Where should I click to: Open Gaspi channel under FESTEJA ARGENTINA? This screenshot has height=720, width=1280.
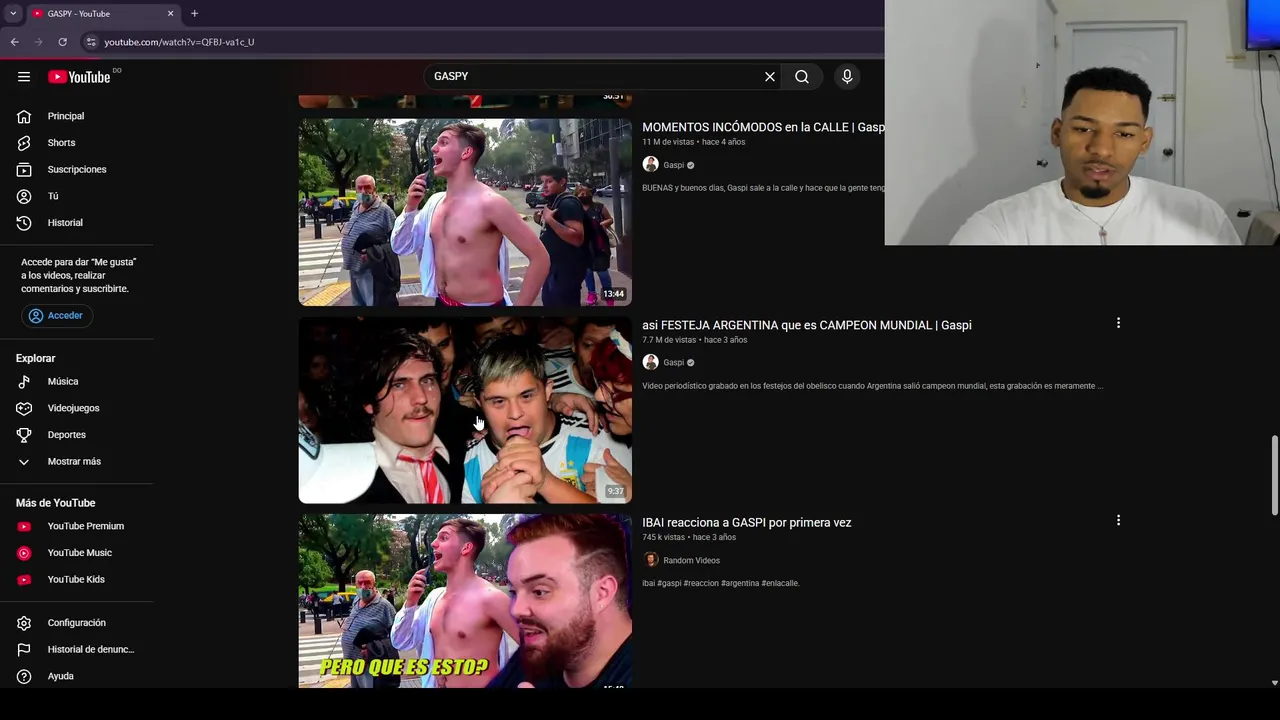click(x=673, y=363)
